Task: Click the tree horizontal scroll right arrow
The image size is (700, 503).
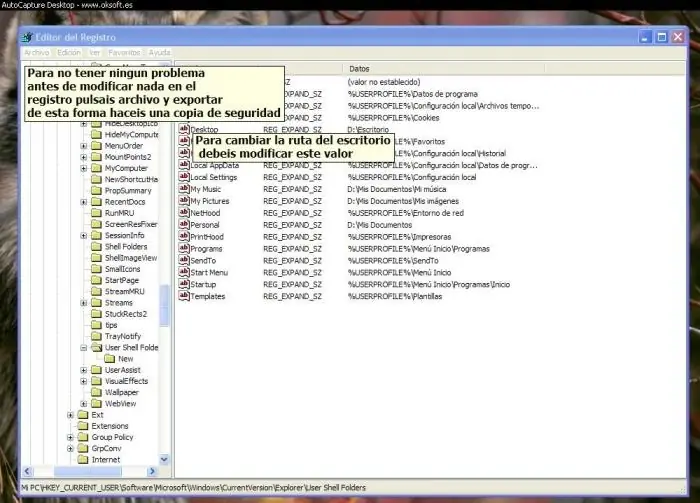Action: pos(152,471)
